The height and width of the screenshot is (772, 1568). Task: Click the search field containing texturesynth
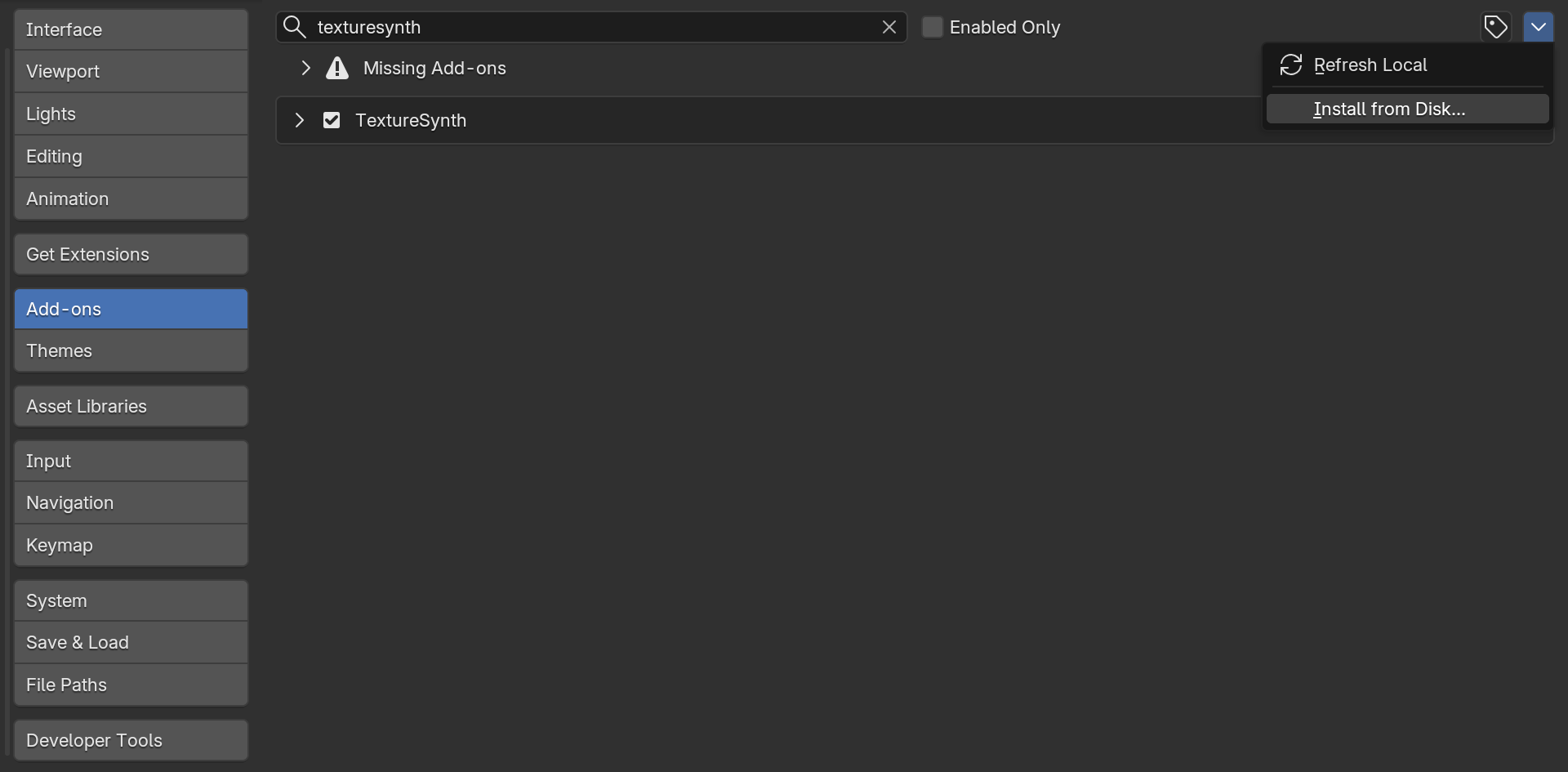pos(591,27)
